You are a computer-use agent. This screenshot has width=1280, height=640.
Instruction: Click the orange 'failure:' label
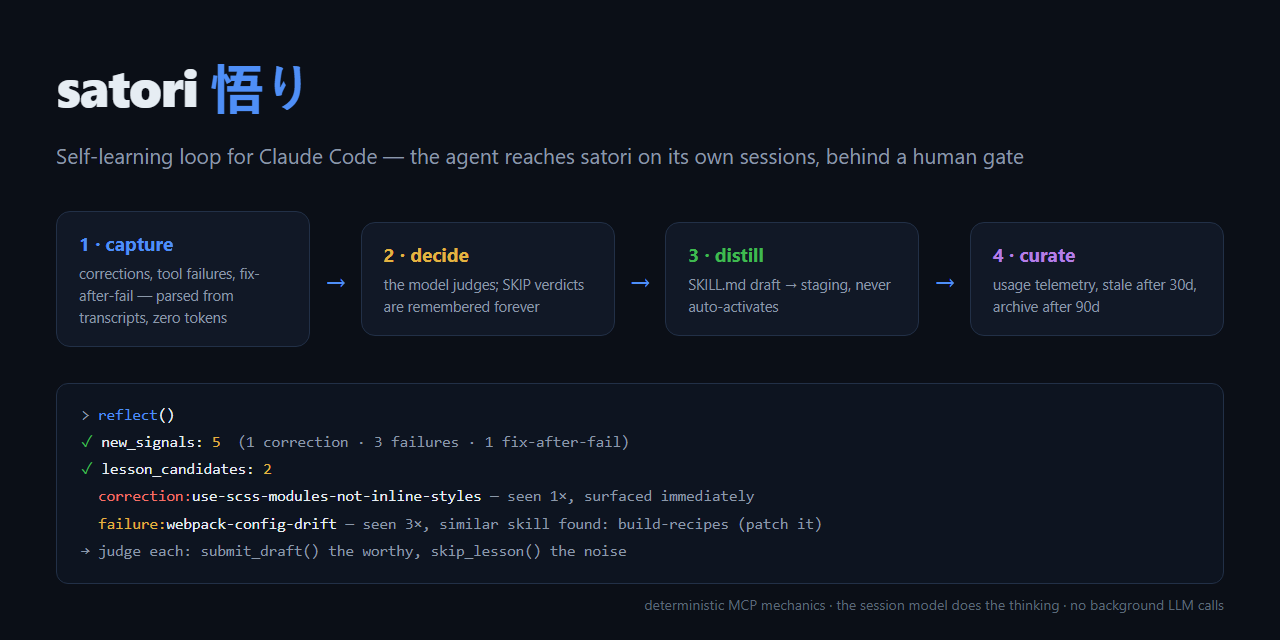[x=132, y=524]
